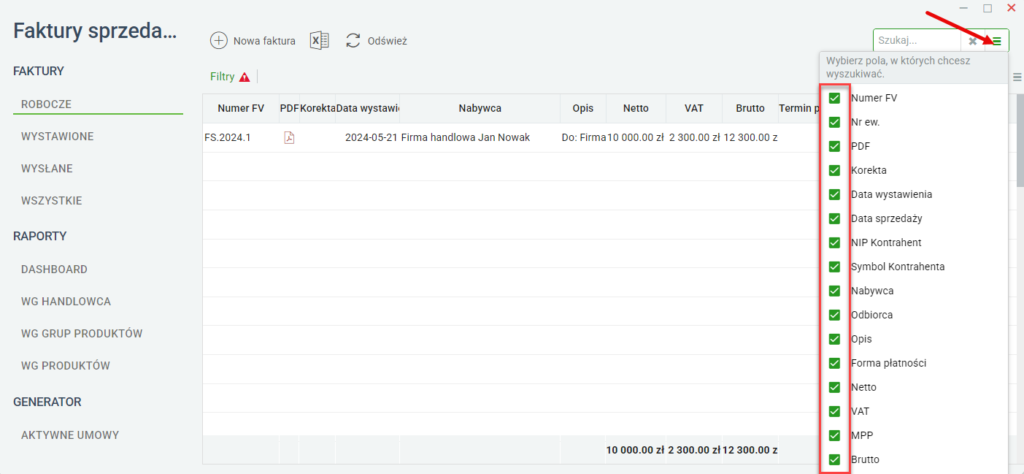Click the Nowa faktura plus icon
Screen dimensions: 1024x474
coord(218,40)
